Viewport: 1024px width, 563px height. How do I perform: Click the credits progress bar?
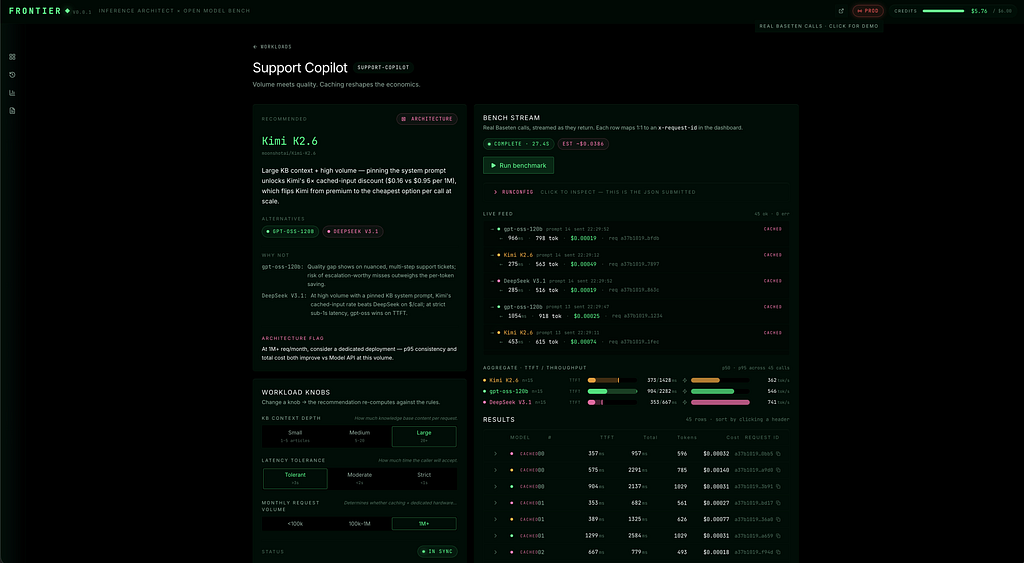[x=943, y=11]
